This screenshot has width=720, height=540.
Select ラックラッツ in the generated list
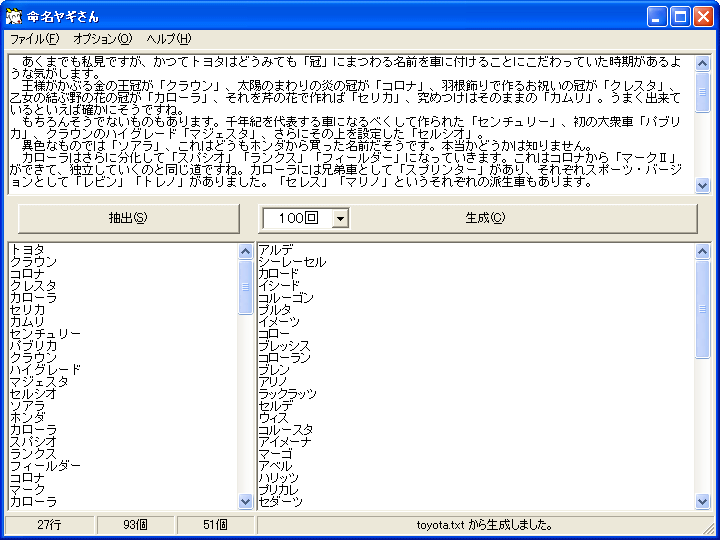[287, 394]
